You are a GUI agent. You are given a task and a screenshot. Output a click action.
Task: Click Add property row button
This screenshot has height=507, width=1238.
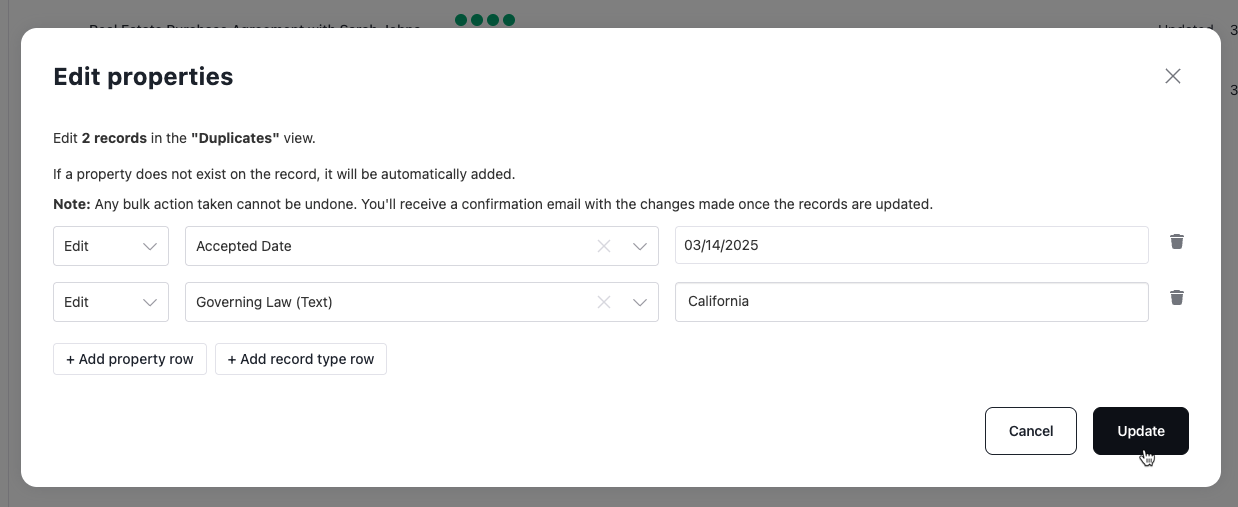(130, 359)
